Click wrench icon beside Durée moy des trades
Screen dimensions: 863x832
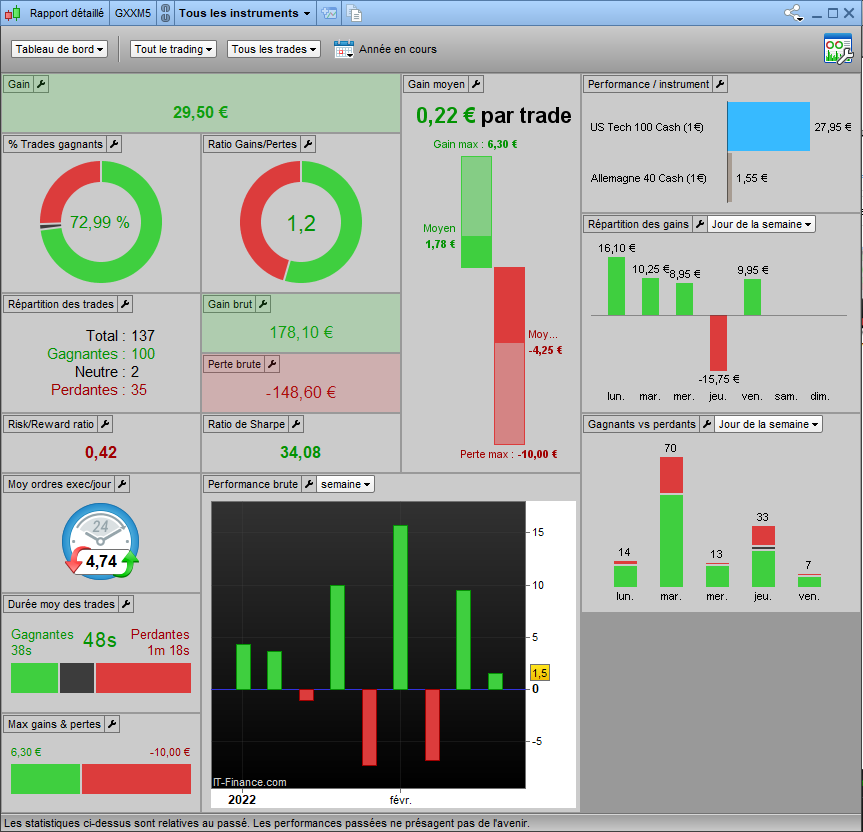[x=126, y=604]
